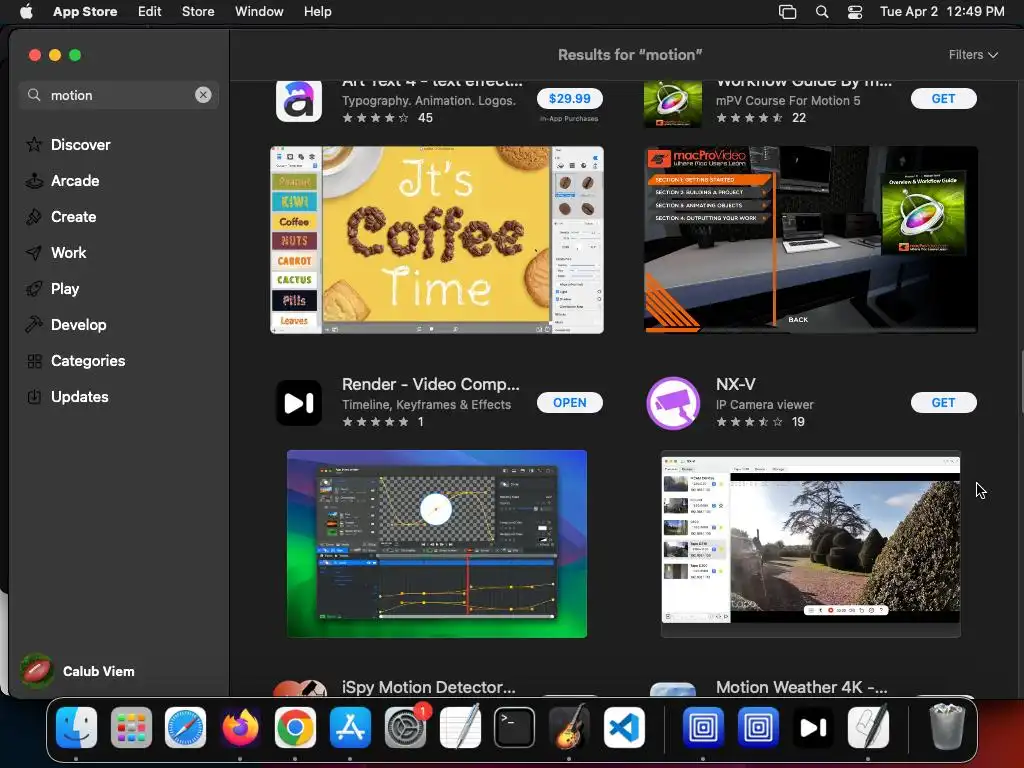This screenshot has width=1024, height=768.
Task: Click the motion search input field
Action: pyautogui.click(x=119, y=95)
